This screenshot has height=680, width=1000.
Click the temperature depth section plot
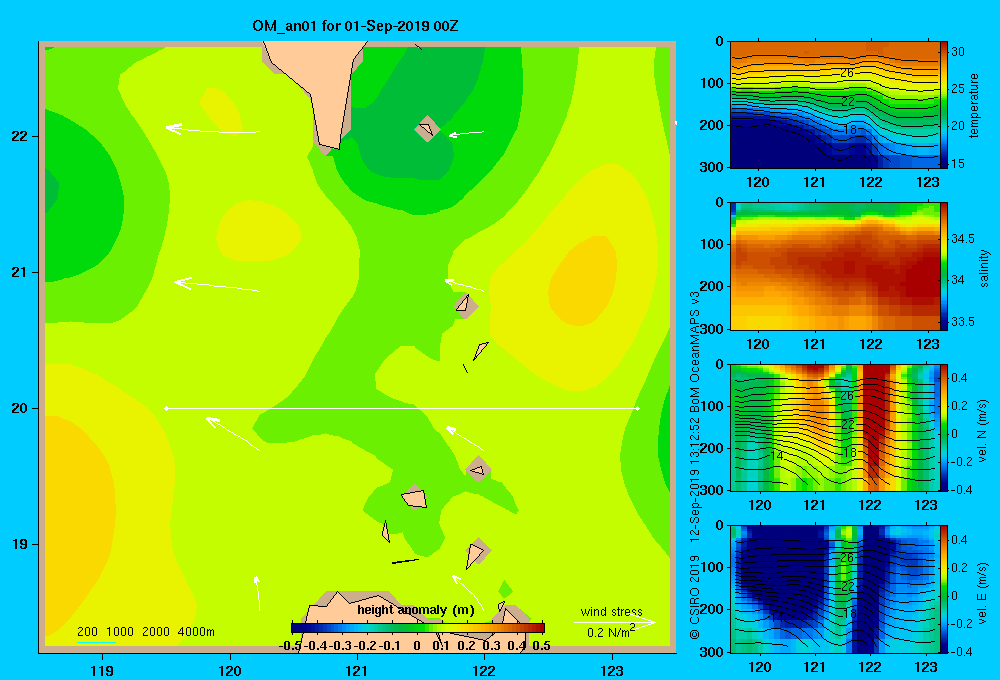coord(835,105)
